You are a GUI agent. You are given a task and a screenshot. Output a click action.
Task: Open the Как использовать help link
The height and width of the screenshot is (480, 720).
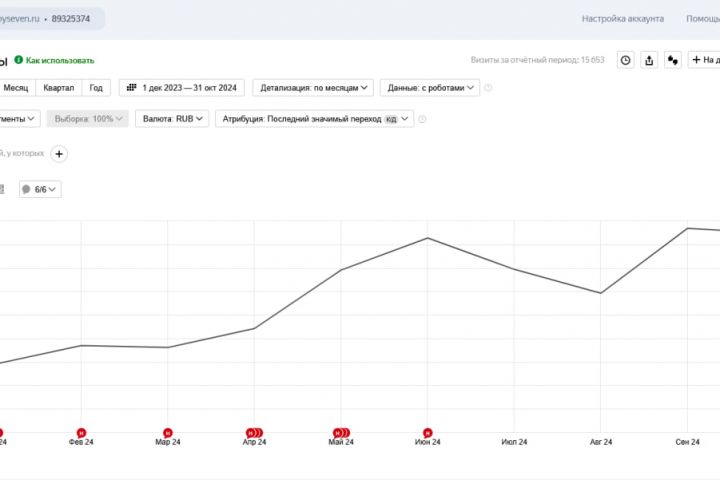coord(60,60)
